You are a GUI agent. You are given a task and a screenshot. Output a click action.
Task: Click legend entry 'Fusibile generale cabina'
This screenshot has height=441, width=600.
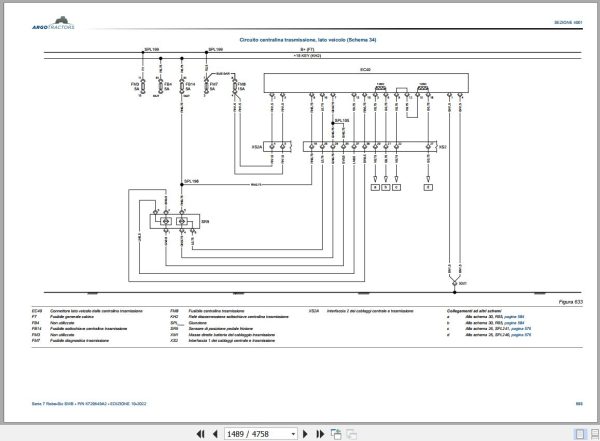pos(72,317)
